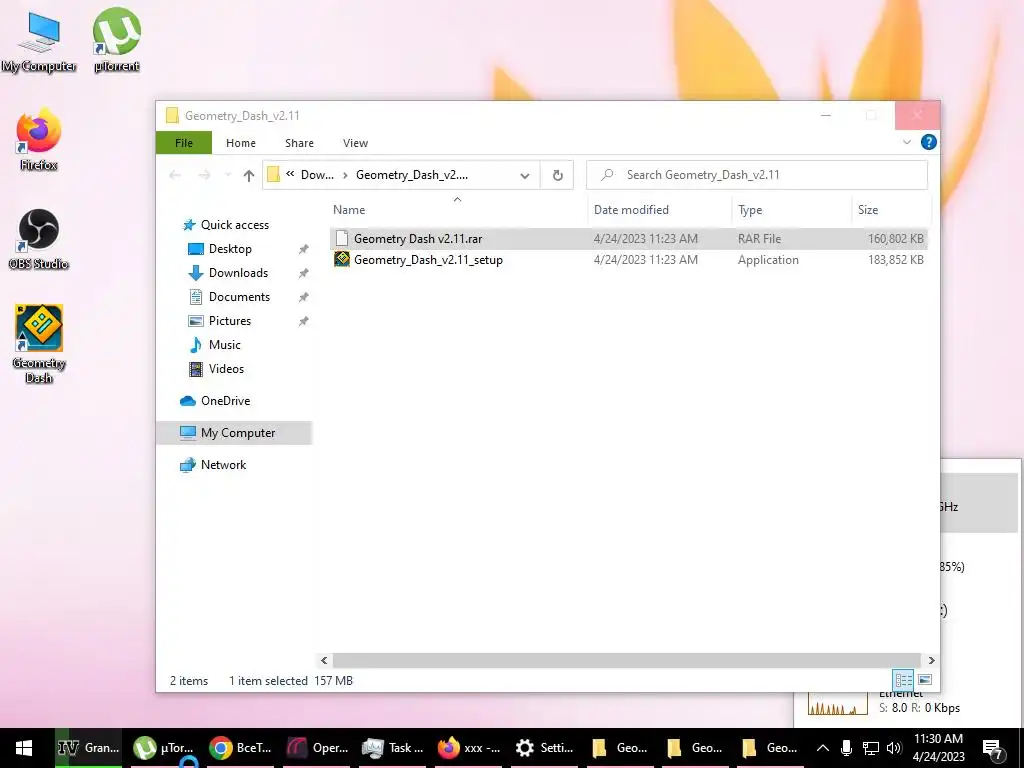Switch to Grand Theft Auto IV taskbar button
1024x768 pixels.
88,748
